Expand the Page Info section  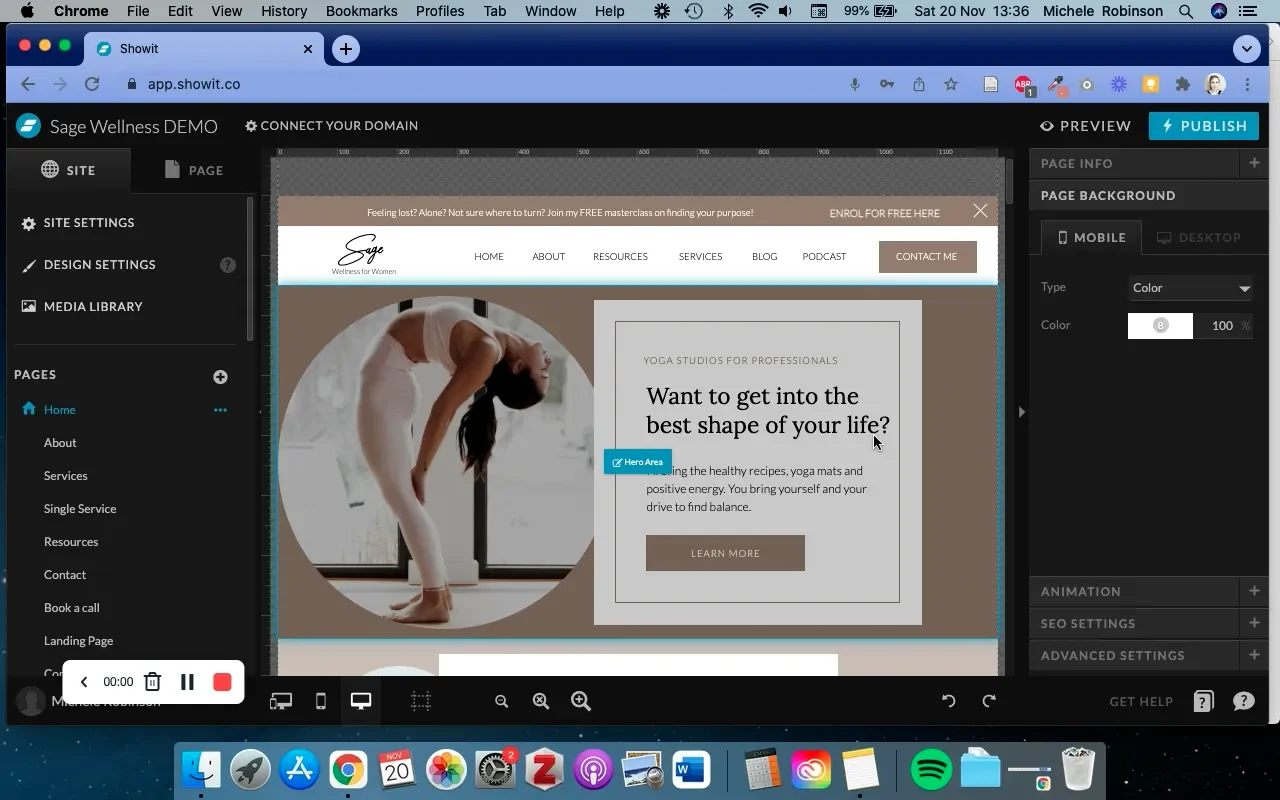coord(1254,163)
